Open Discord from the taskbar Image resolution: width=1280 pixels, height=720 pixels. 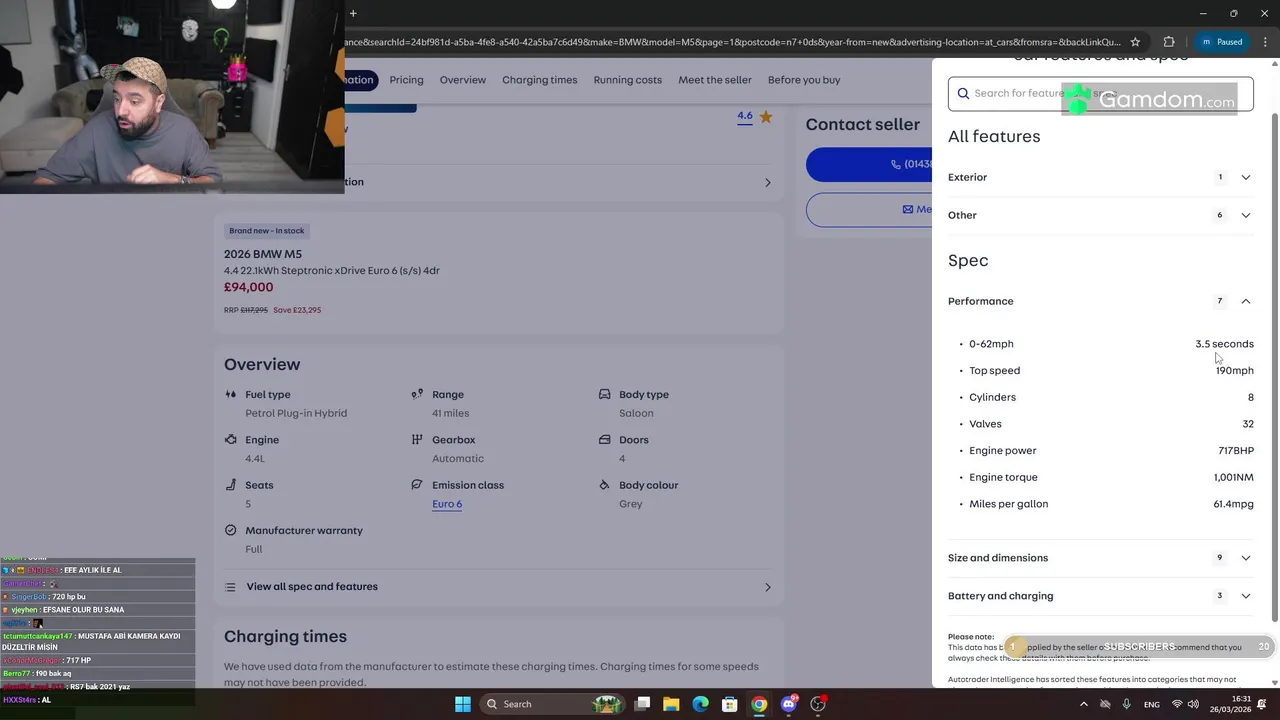tap(789, 704)
